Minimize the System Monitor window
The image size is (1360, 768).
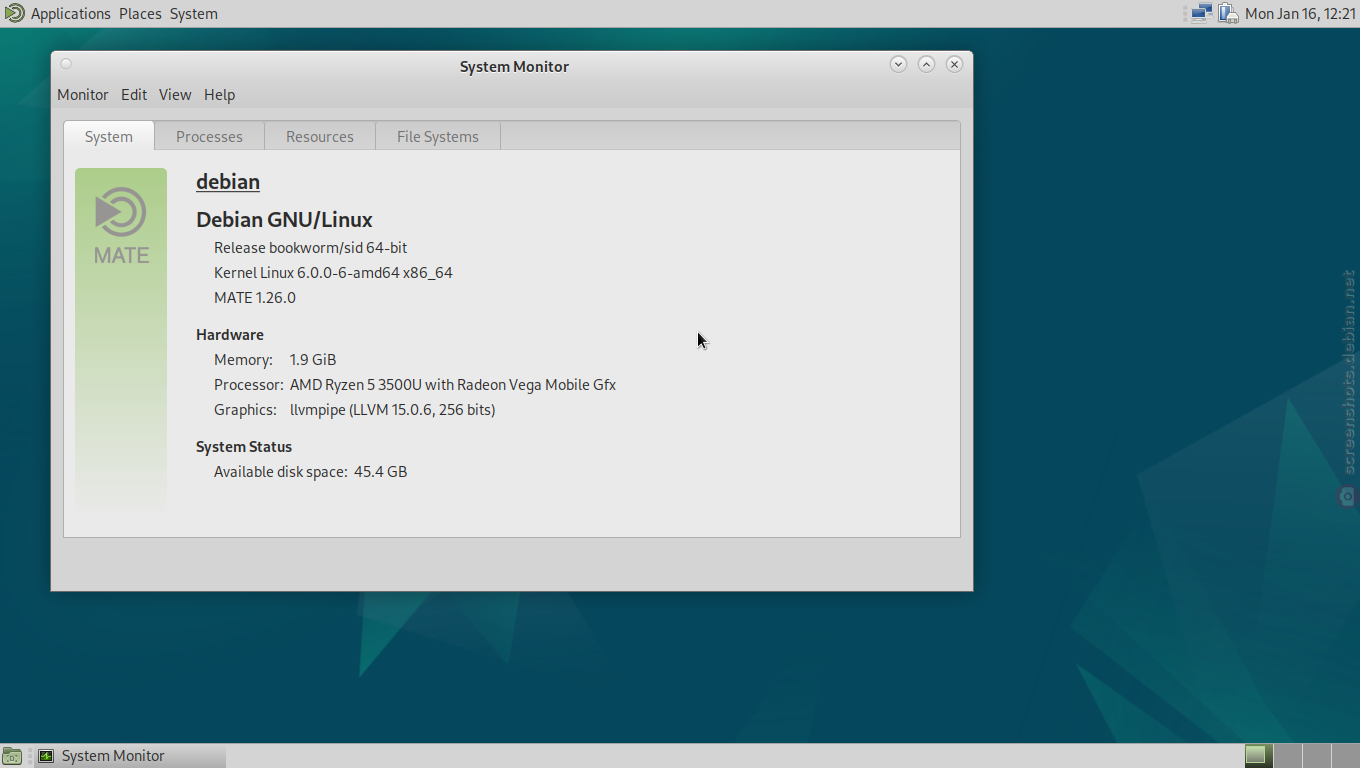898,64
